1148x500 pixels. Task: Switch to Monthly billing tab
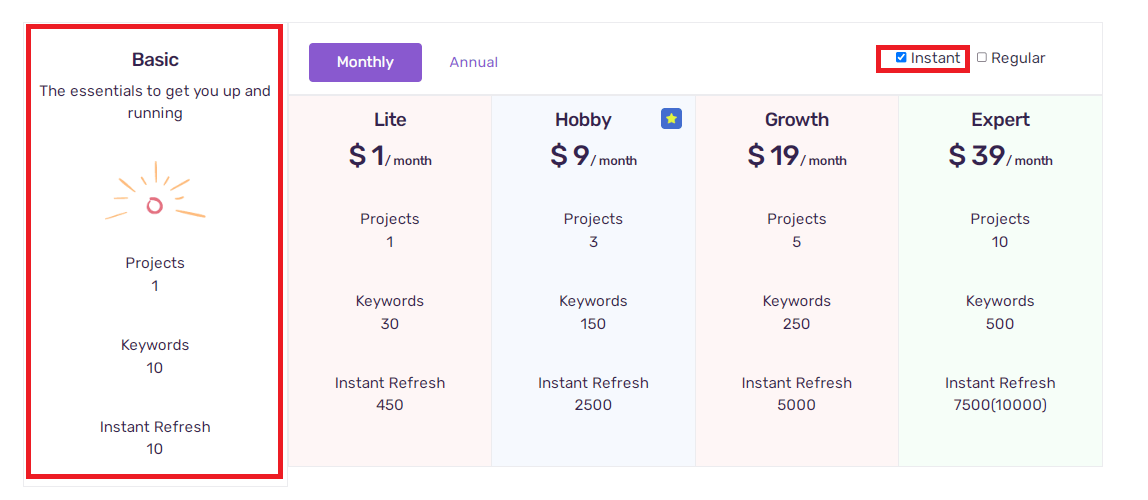[x=365, y=62]
